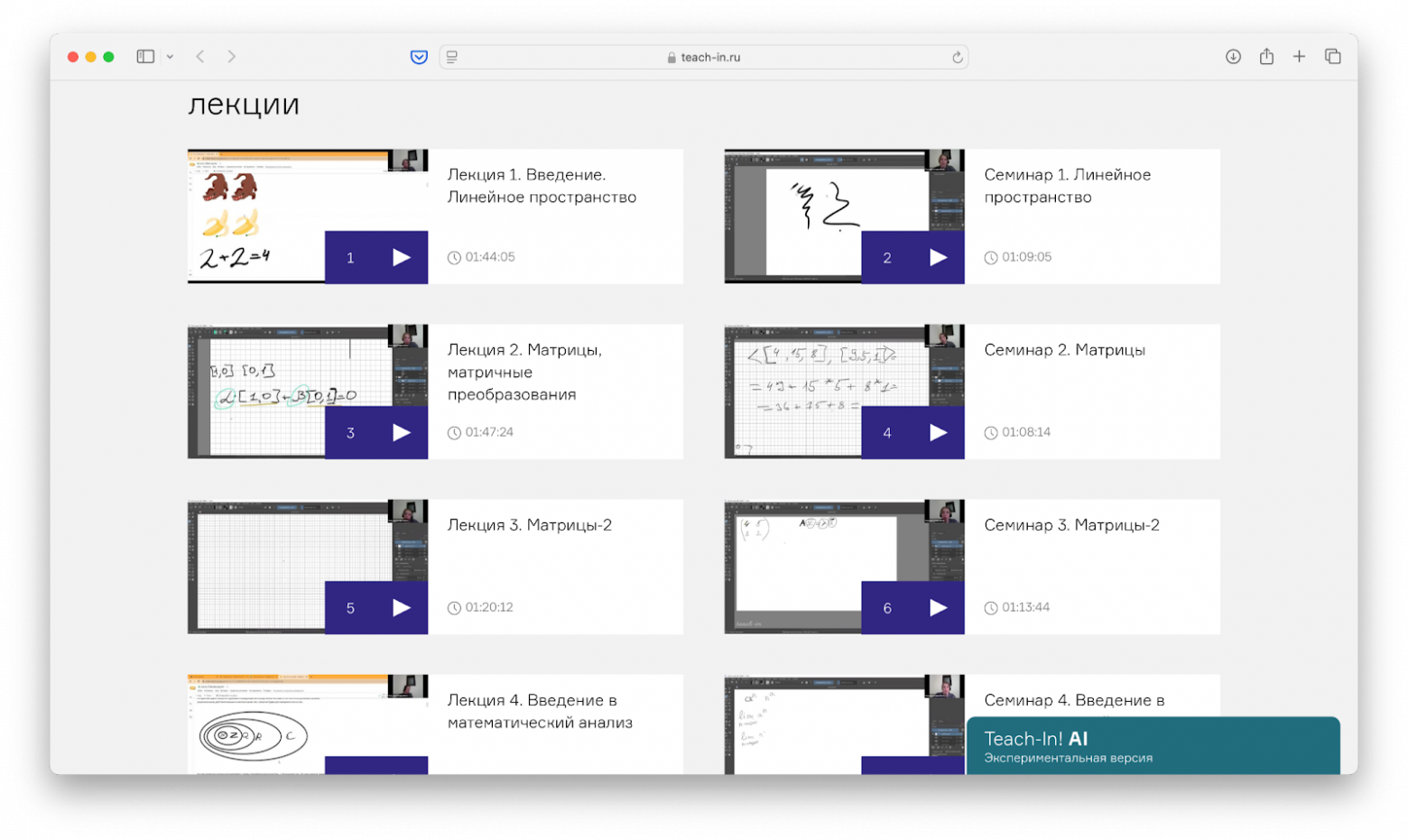The image size is (1408, 840).
Task: Expand the sidebar dropdown chevron
Action: (x=170, y=57)
